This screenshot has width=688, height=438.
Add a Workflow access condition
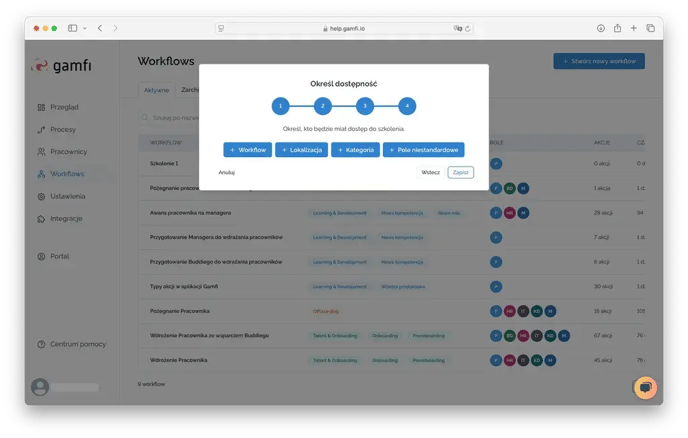click(247, 150)
